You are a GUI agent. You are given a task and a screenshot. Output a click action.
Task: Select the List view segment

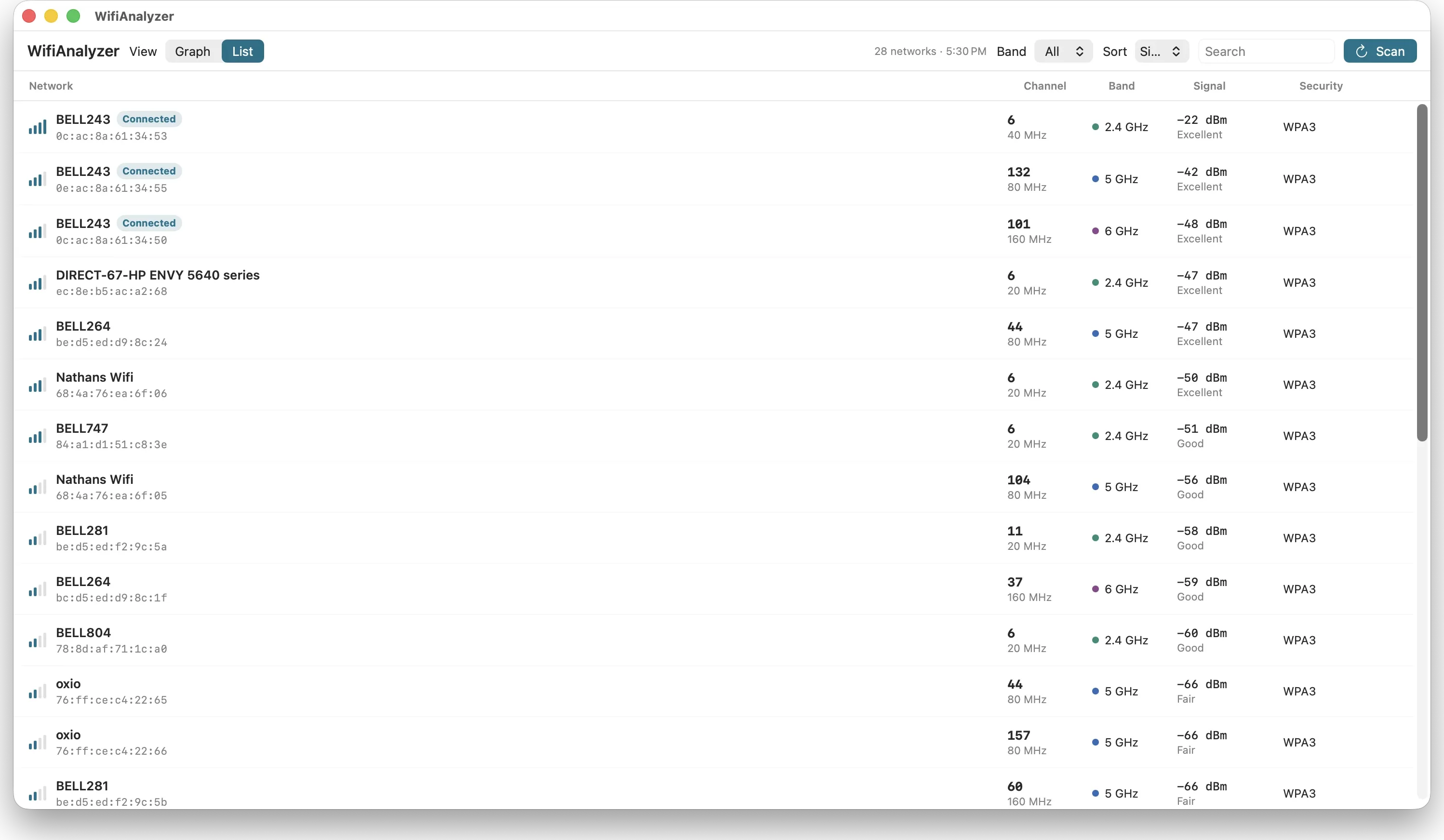(242, 52)
